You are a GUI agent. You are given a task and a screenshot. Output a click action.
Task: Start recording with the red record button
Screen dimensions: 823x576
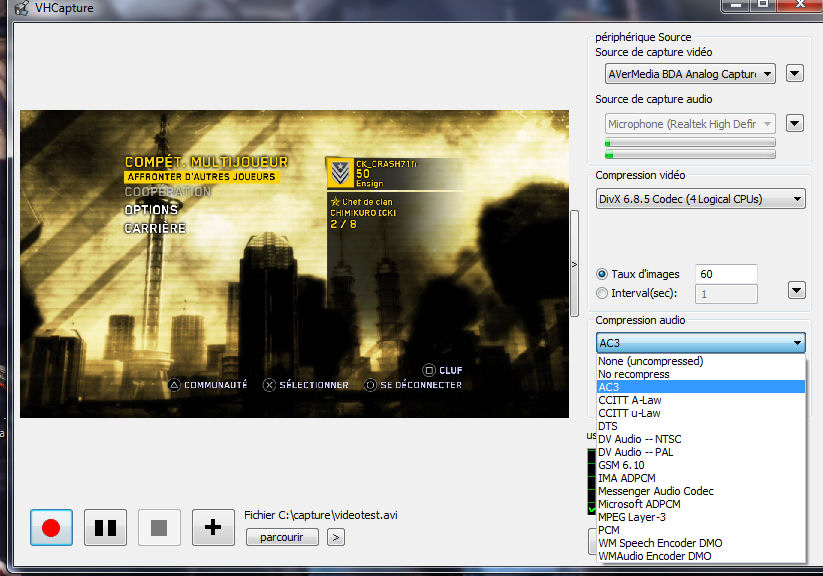pos(51,527)
